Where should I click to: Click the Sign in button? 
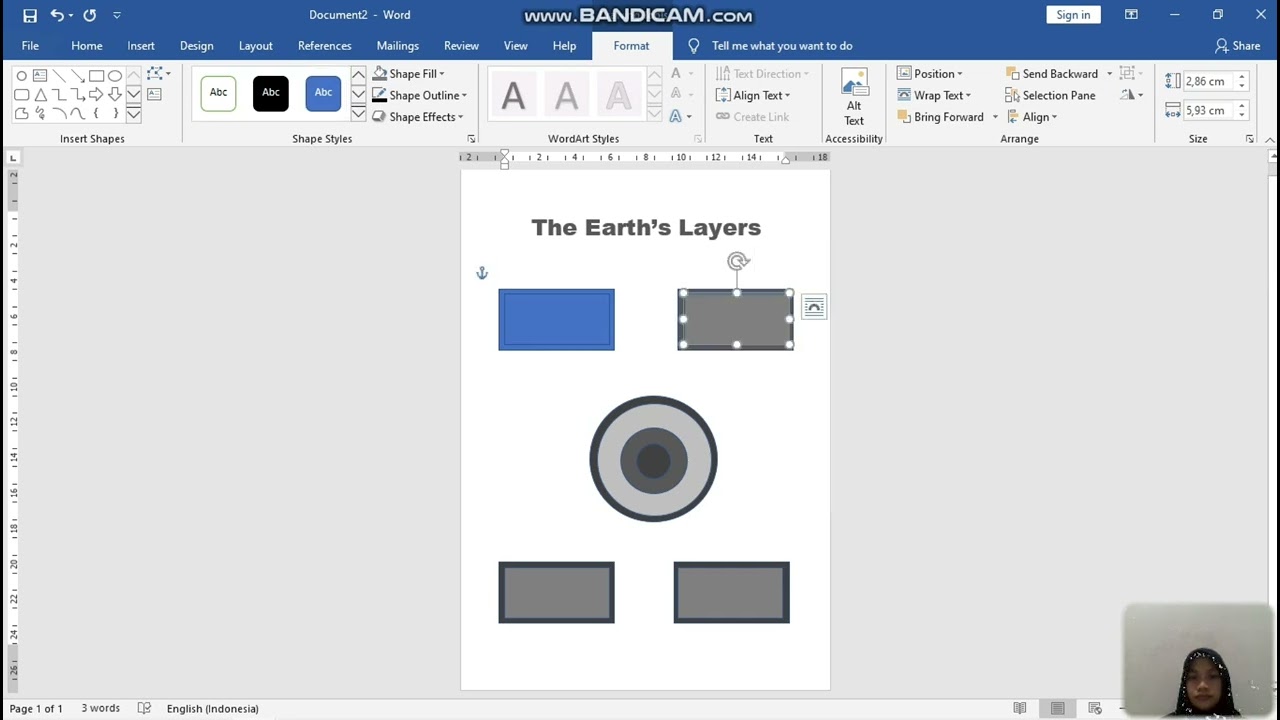[1073, 15]
